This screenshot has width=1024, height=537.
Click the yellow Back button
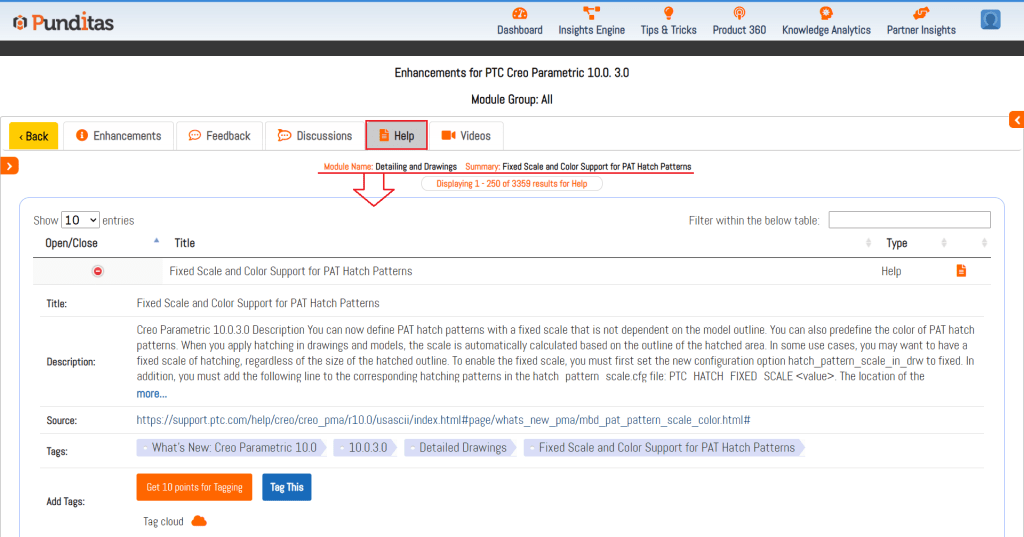pos(33,136)
